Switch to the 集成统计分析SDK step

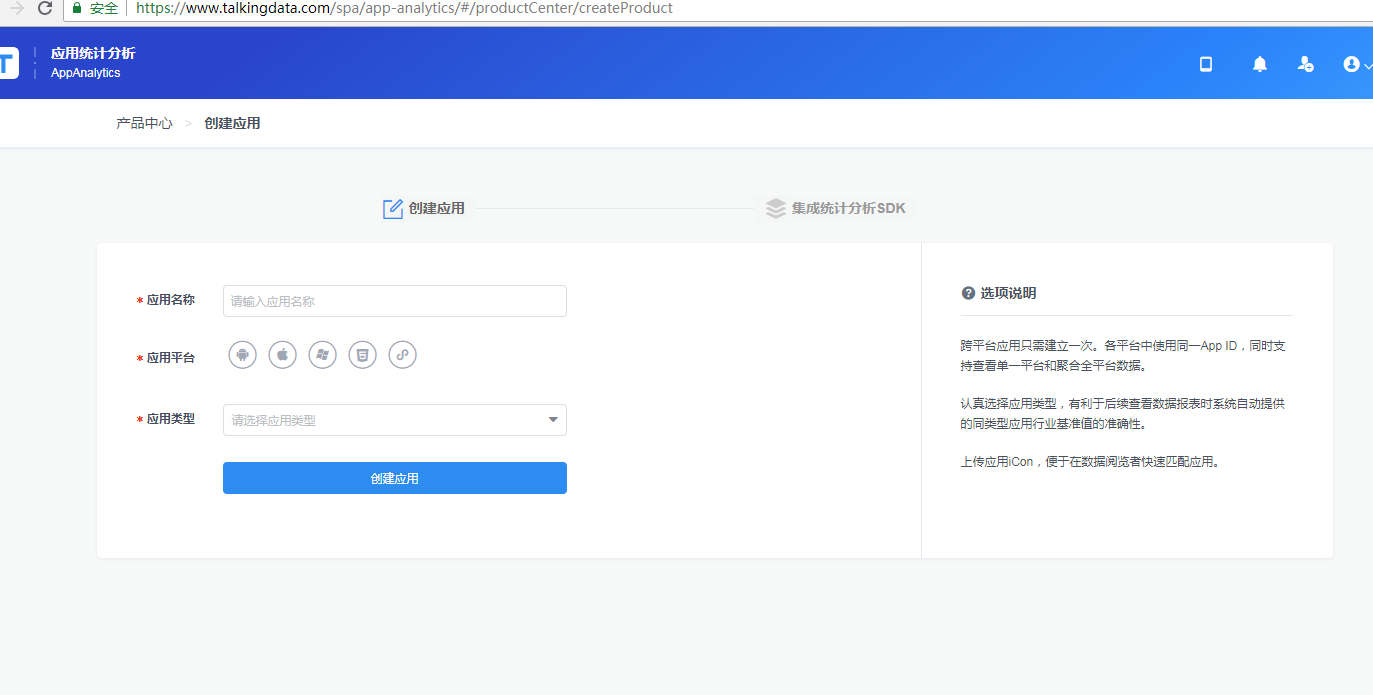click(x=837, y=208)
